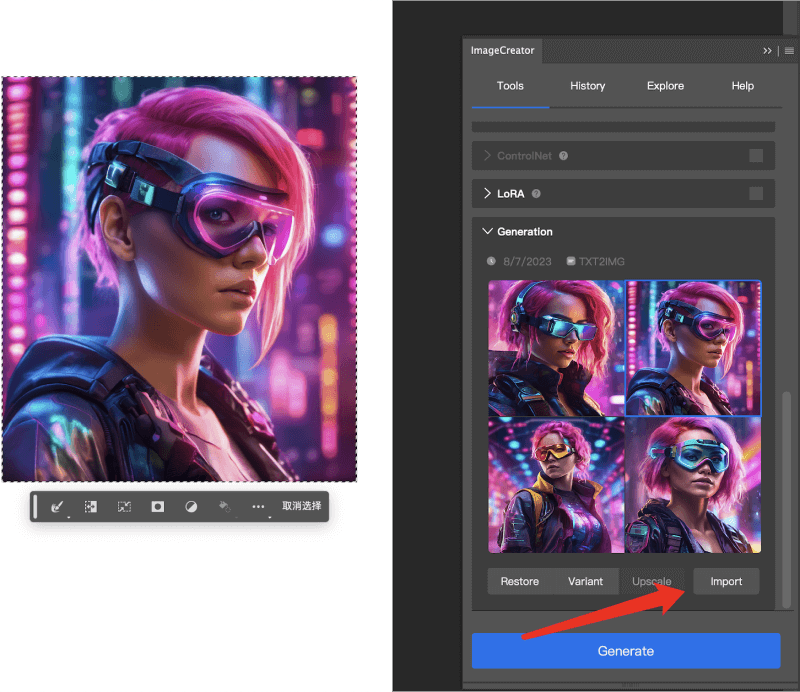The width and height of the screenshot is (800, 692).
Task: Click the mask icon in the floating toolbar
Action: pyautogui.click(x=156, y=507)
